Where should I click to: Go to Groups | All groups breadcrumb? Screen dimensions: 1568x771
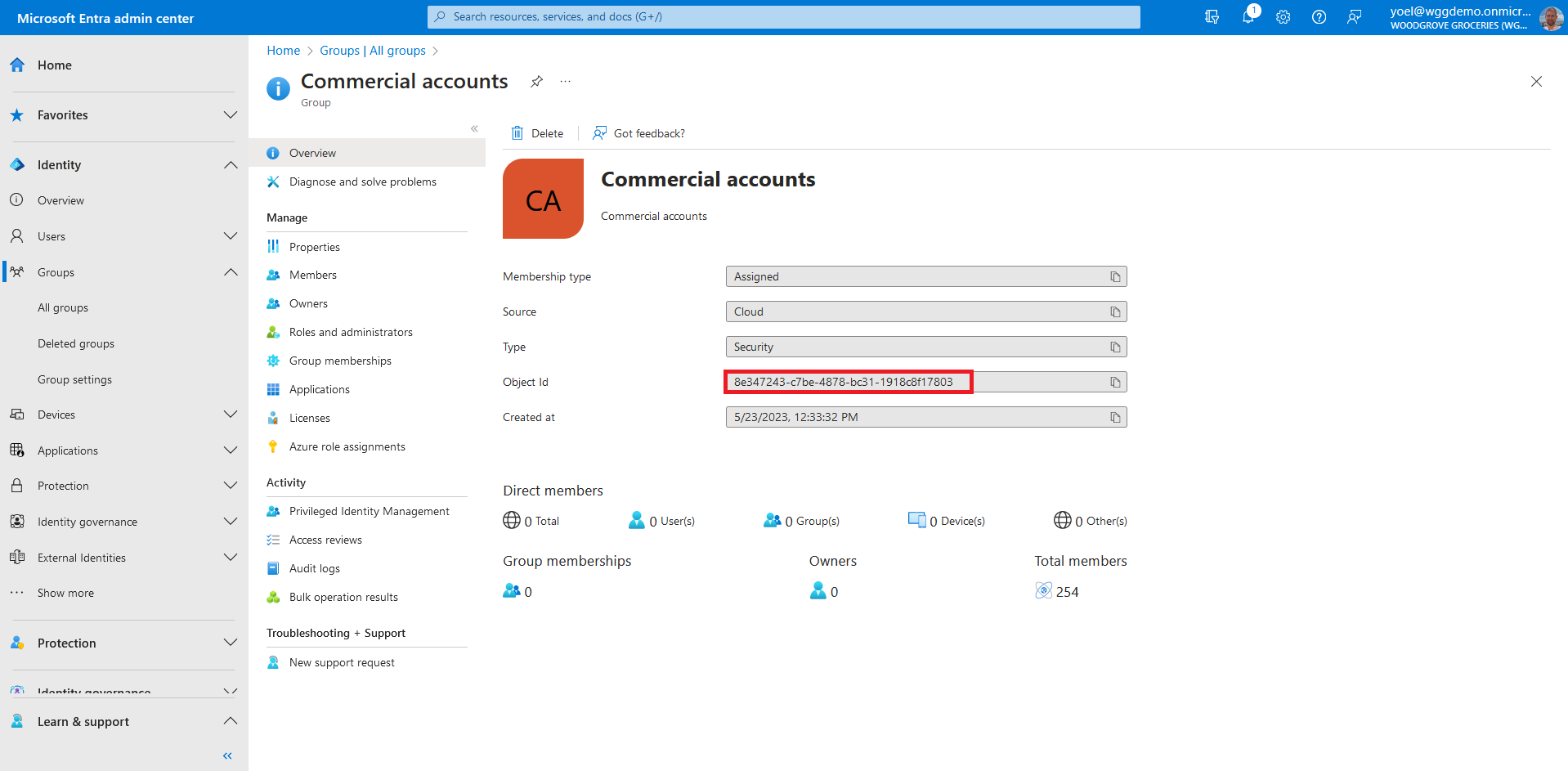pyautogui.click(x=372, y=51)
